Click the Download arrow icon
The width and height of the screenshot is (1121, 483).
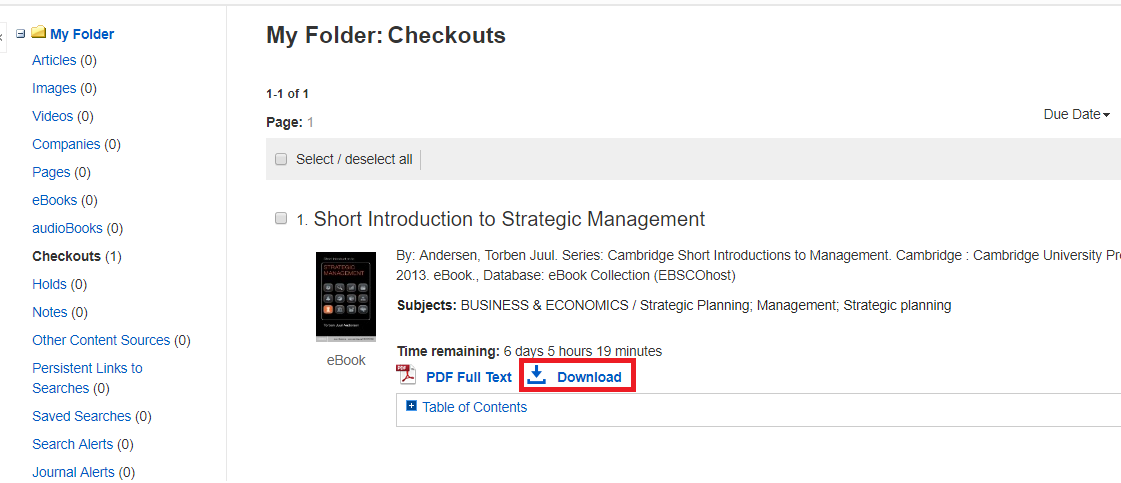536,375
